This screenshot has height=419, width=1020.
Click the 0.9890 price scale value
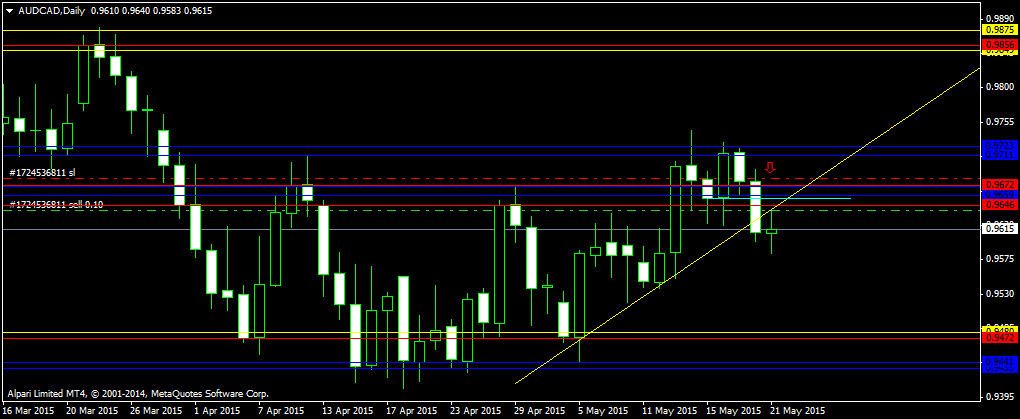(999, 18)
